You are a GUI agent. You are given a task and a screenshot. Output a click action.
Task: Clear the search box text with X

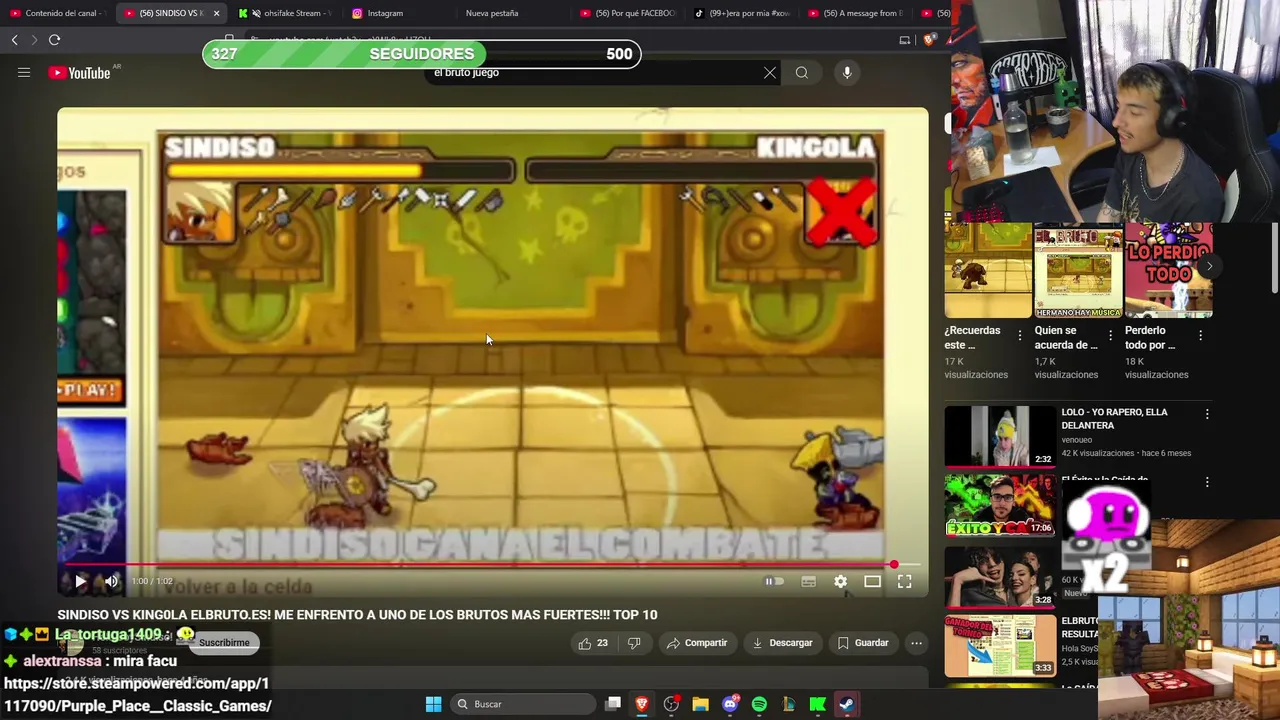770,73
